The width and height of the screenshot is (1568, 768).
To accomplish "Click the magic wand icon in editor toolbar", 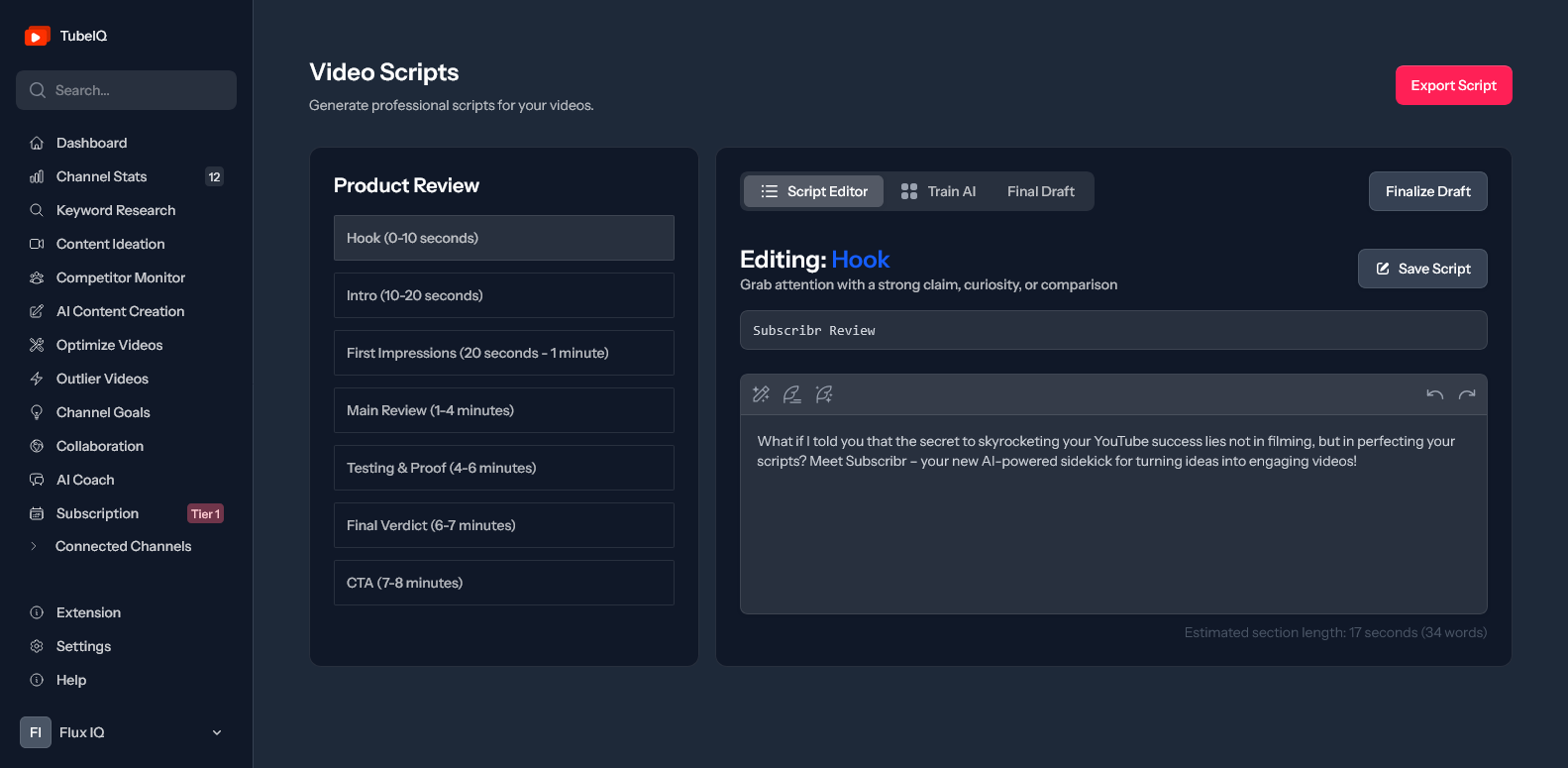I will click(x=761, y=394).
